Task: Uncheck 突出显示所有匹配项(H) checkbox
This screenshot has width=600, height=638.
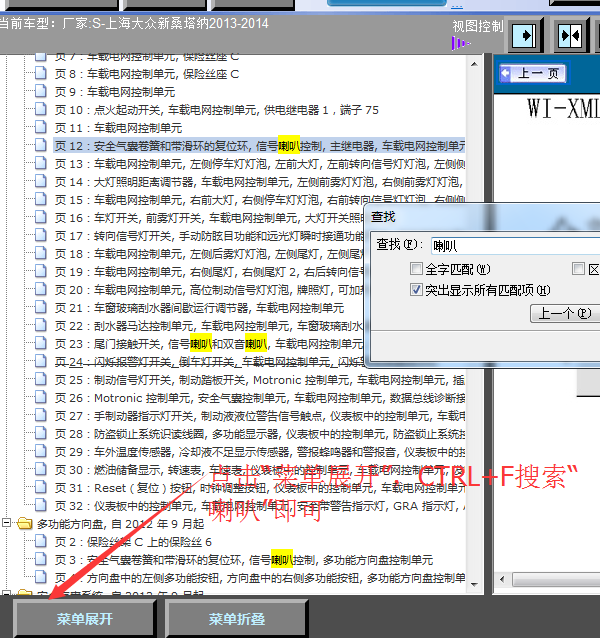Action: tap(416, 290)
